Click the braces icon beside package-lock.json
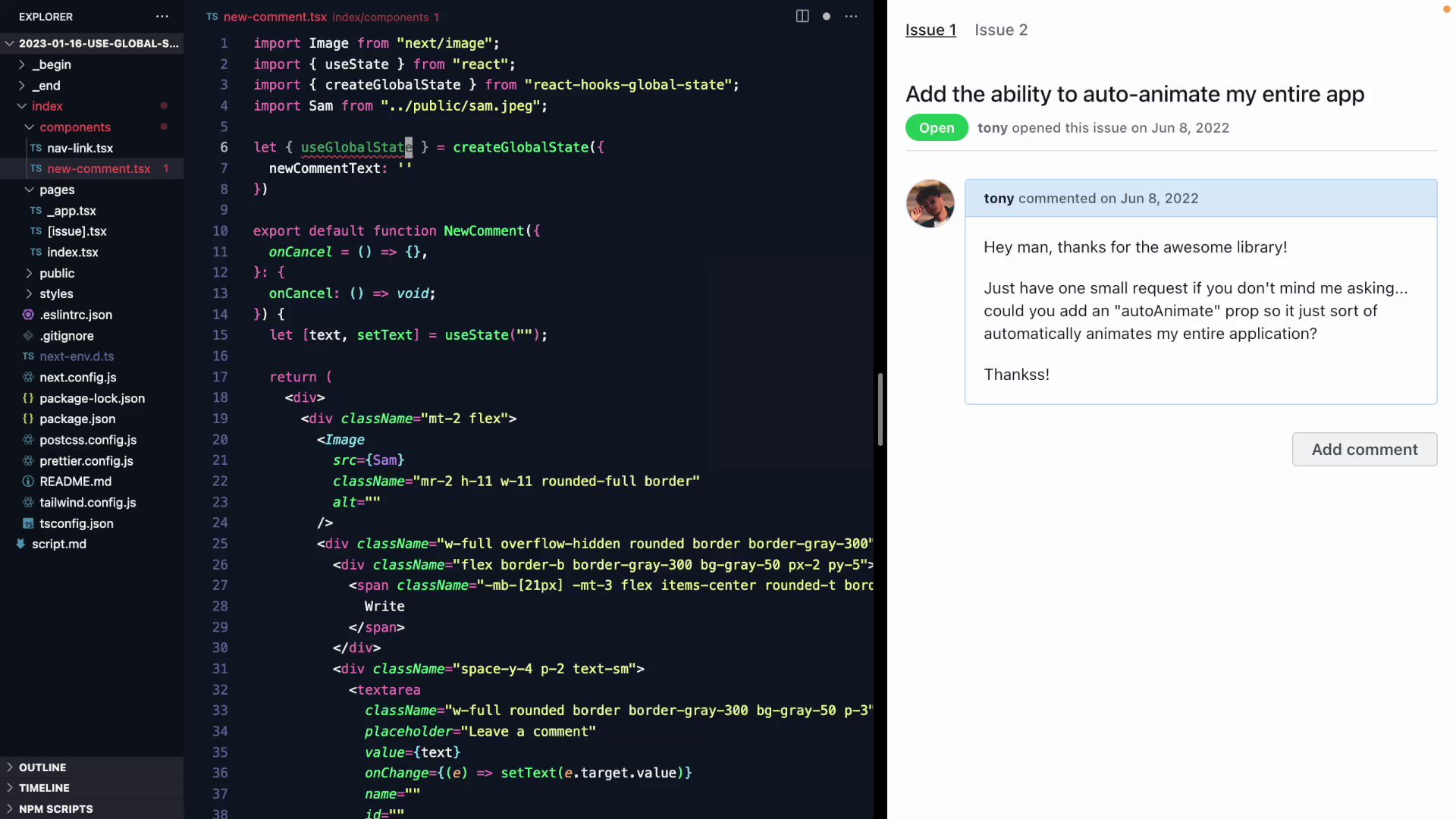 coord(27,398)
